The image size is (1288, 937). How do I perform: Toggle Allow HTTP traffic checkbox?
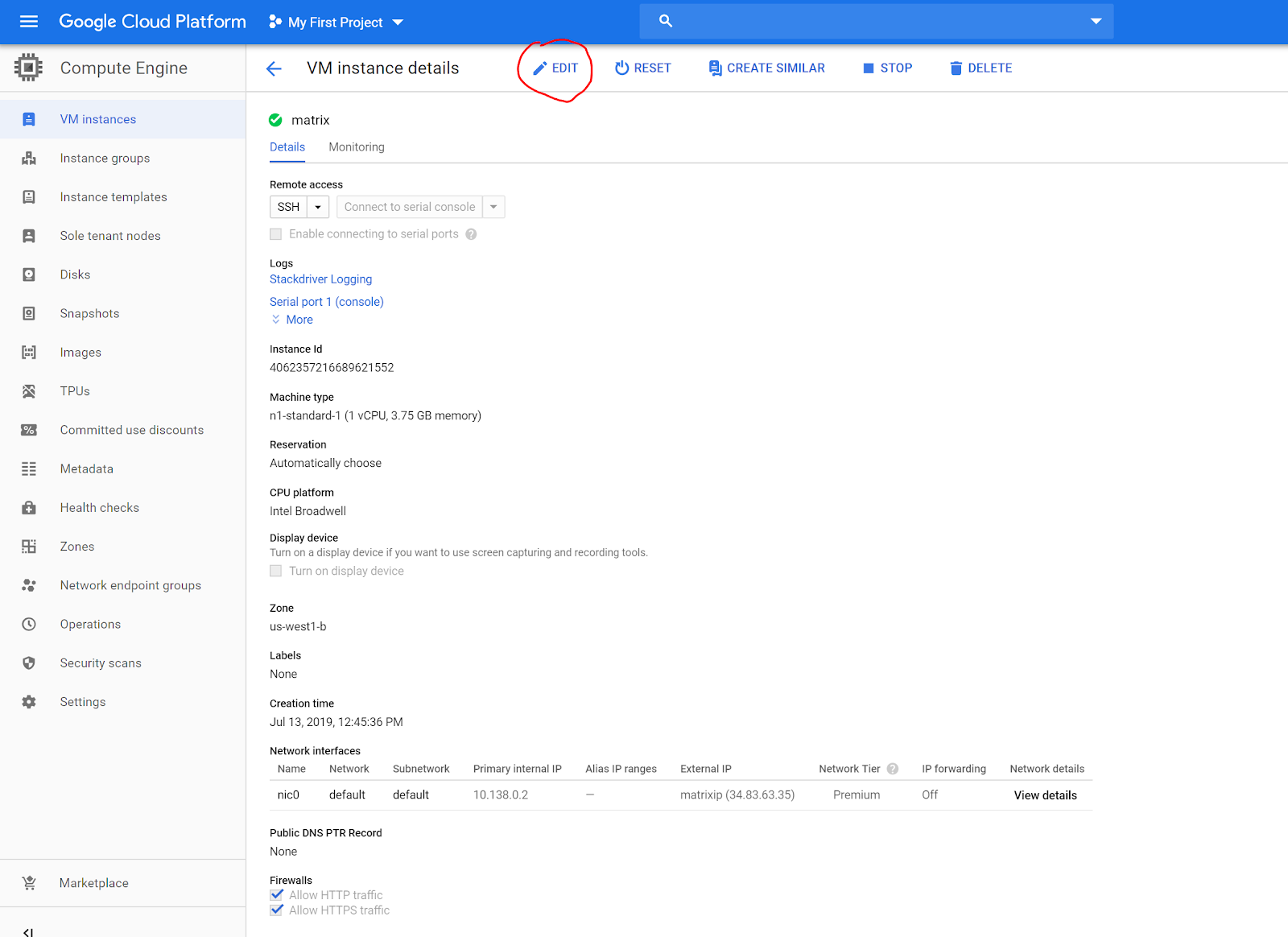pyautogui.click(x=277, y=894)
